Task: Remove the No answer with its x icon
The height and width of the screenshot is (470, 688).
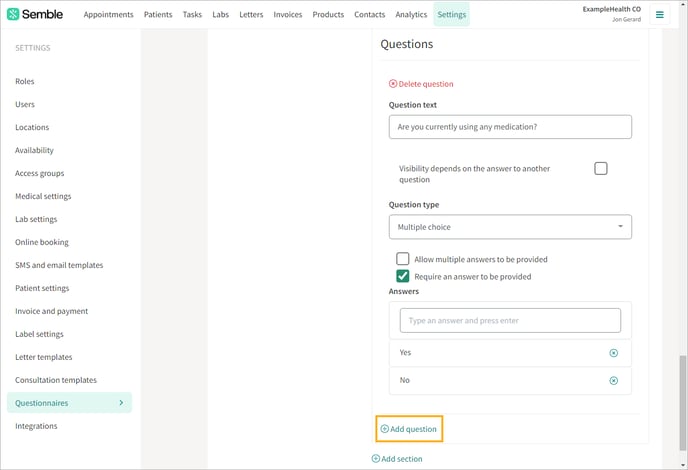Action: point(613,380)
